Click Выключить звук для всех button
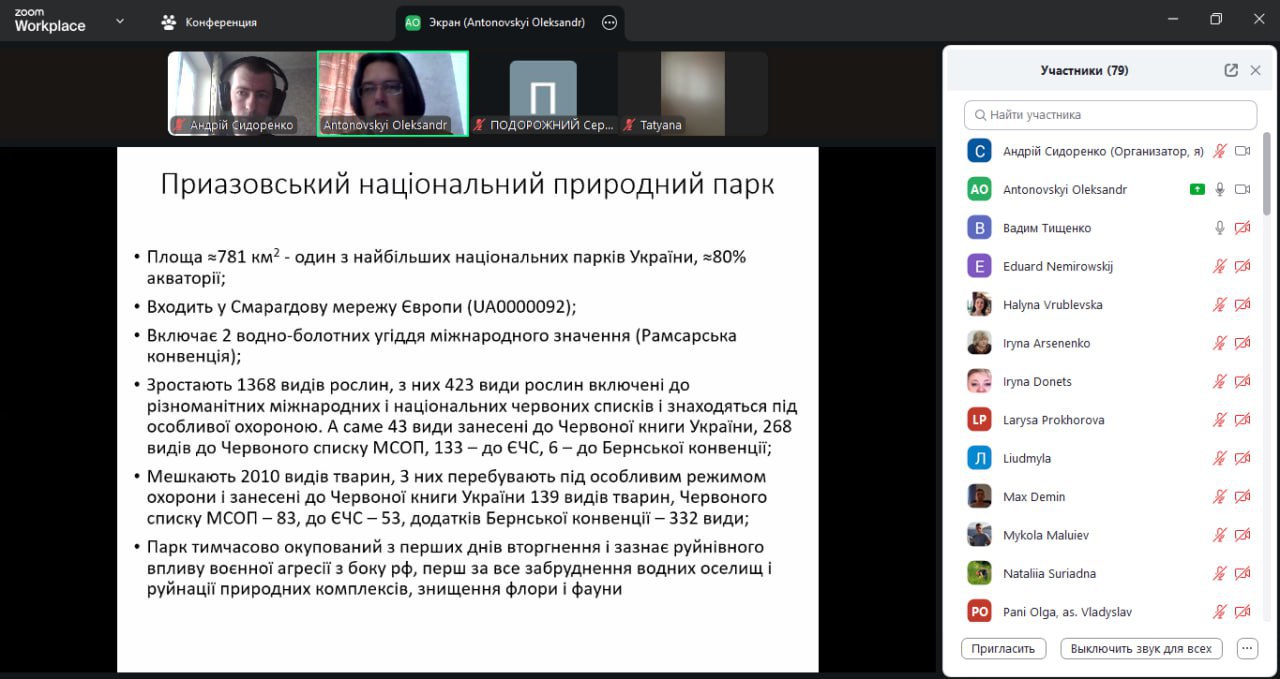This screenshot has width=1280, height=679. [x=1141, y=648]
